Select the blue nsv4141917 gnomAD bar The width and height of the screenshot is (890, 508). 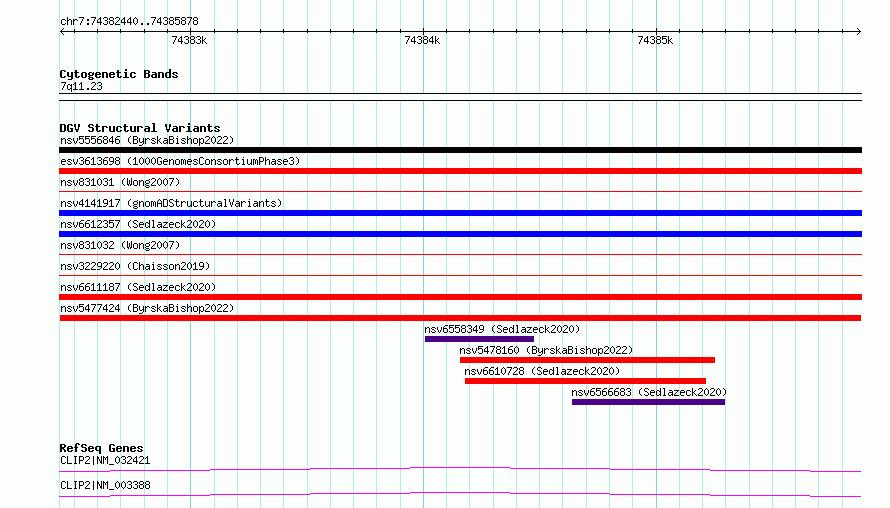coord(460,213)
